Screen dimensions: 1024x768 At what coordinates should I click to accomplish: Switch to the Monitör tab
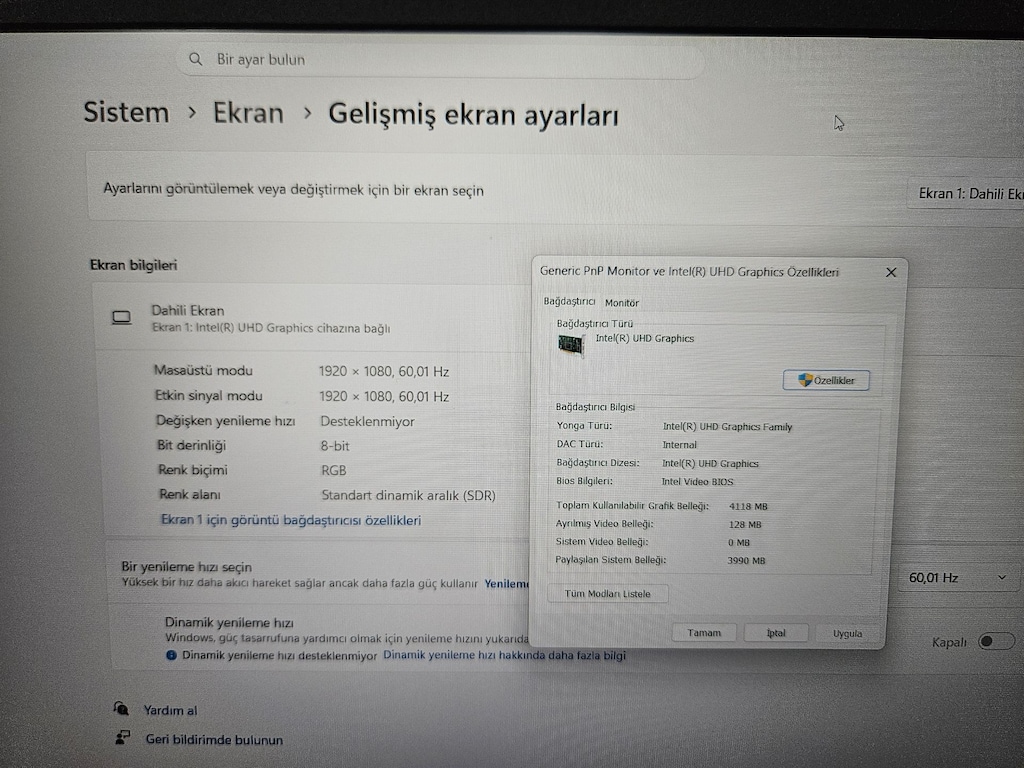[x=622, y=303]
